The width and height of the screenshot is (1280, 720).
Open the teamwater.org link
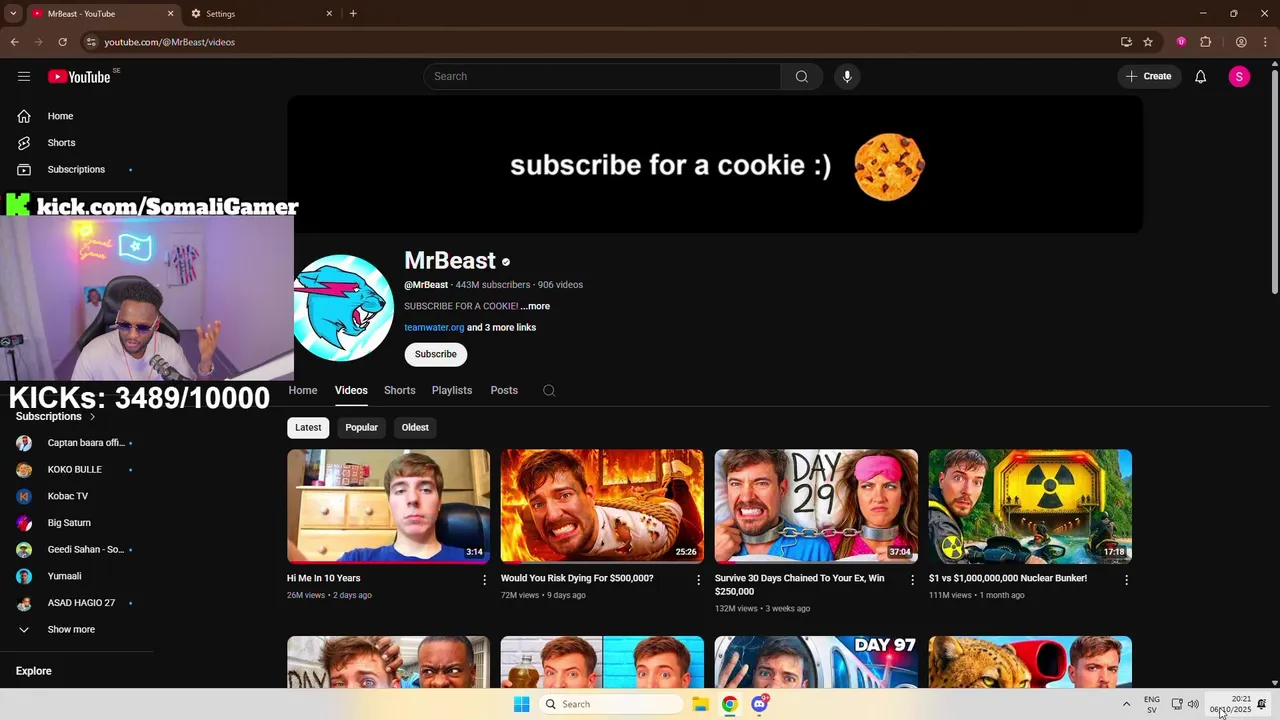point(434,327)
